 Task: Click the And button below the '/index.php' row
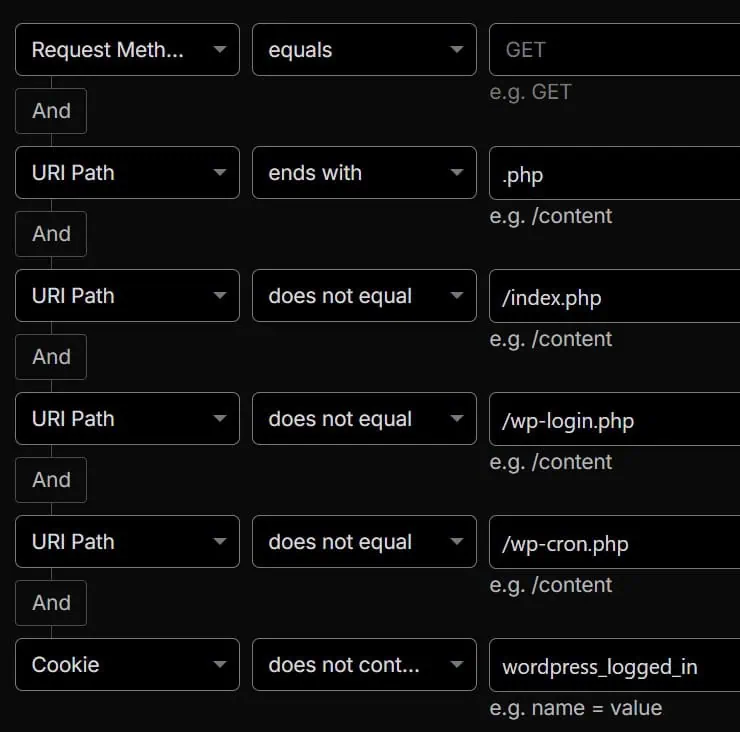51,357
